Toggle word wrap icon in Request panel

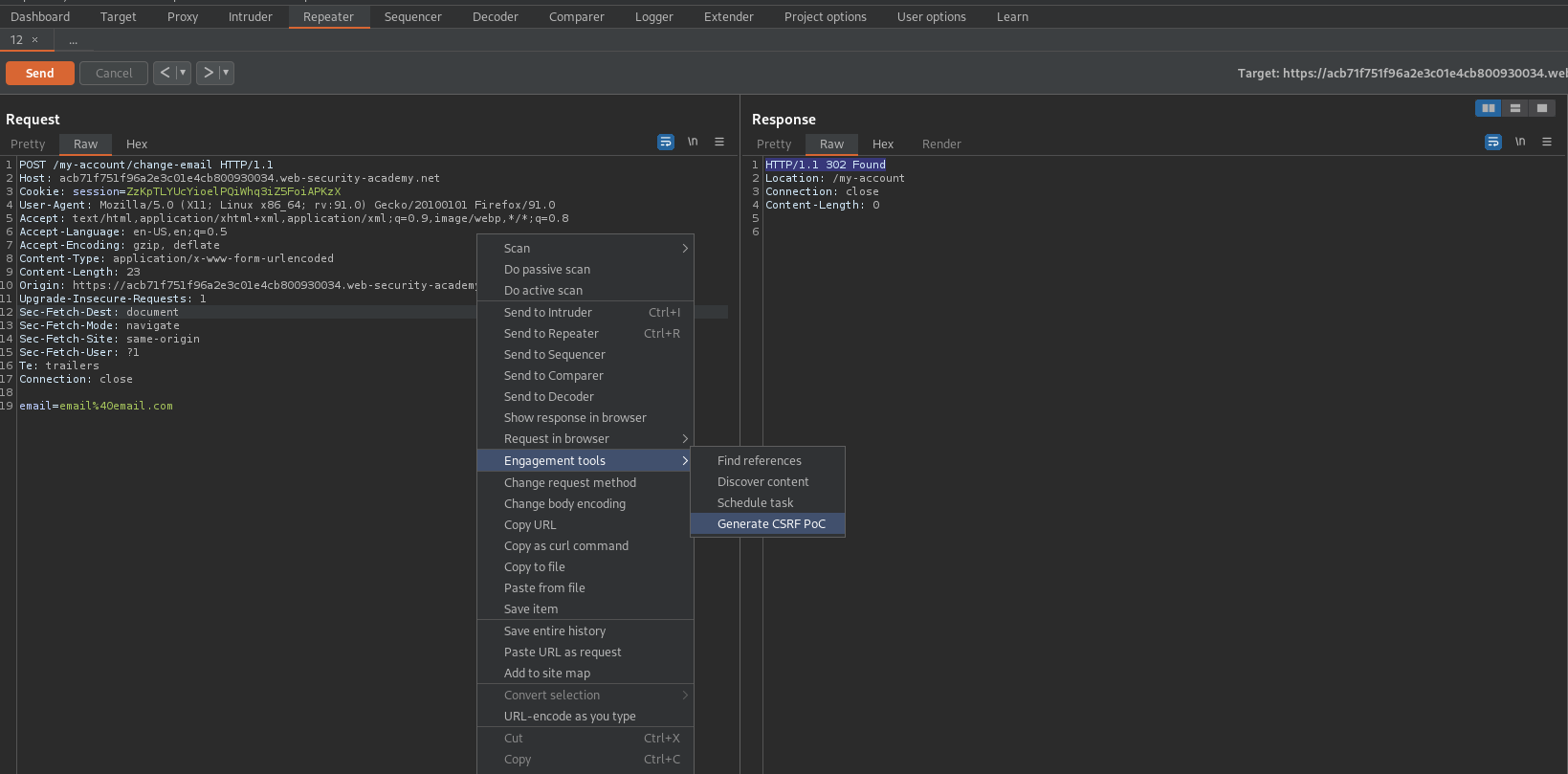coord(666,142)
